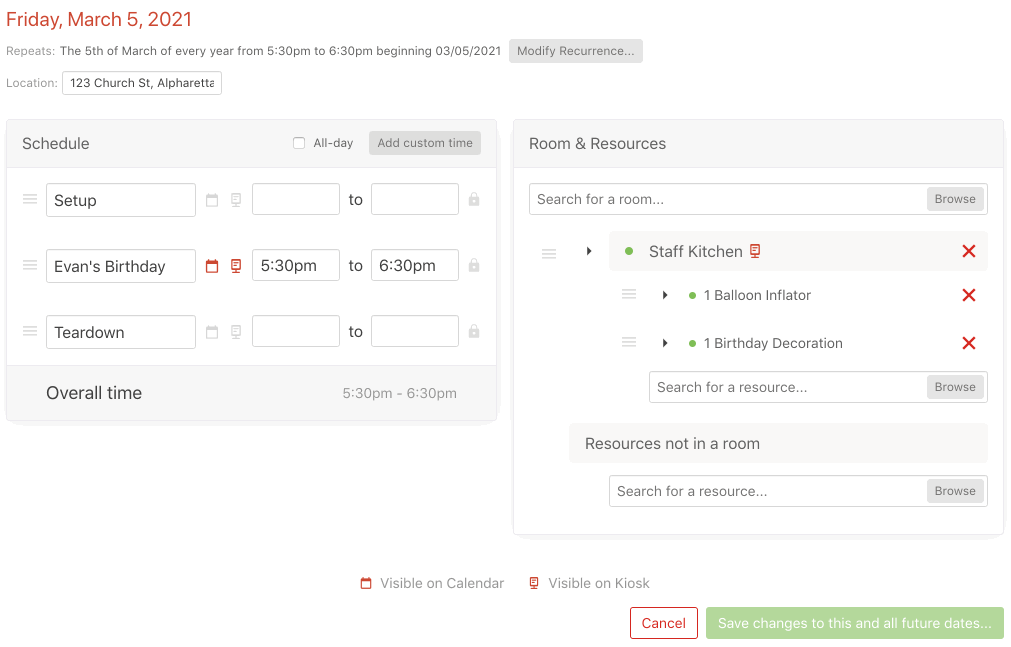Expand the Balloon Inflator item
Image resolution: width=1011 pixels, height=647 pixels.
click(665, 296)
